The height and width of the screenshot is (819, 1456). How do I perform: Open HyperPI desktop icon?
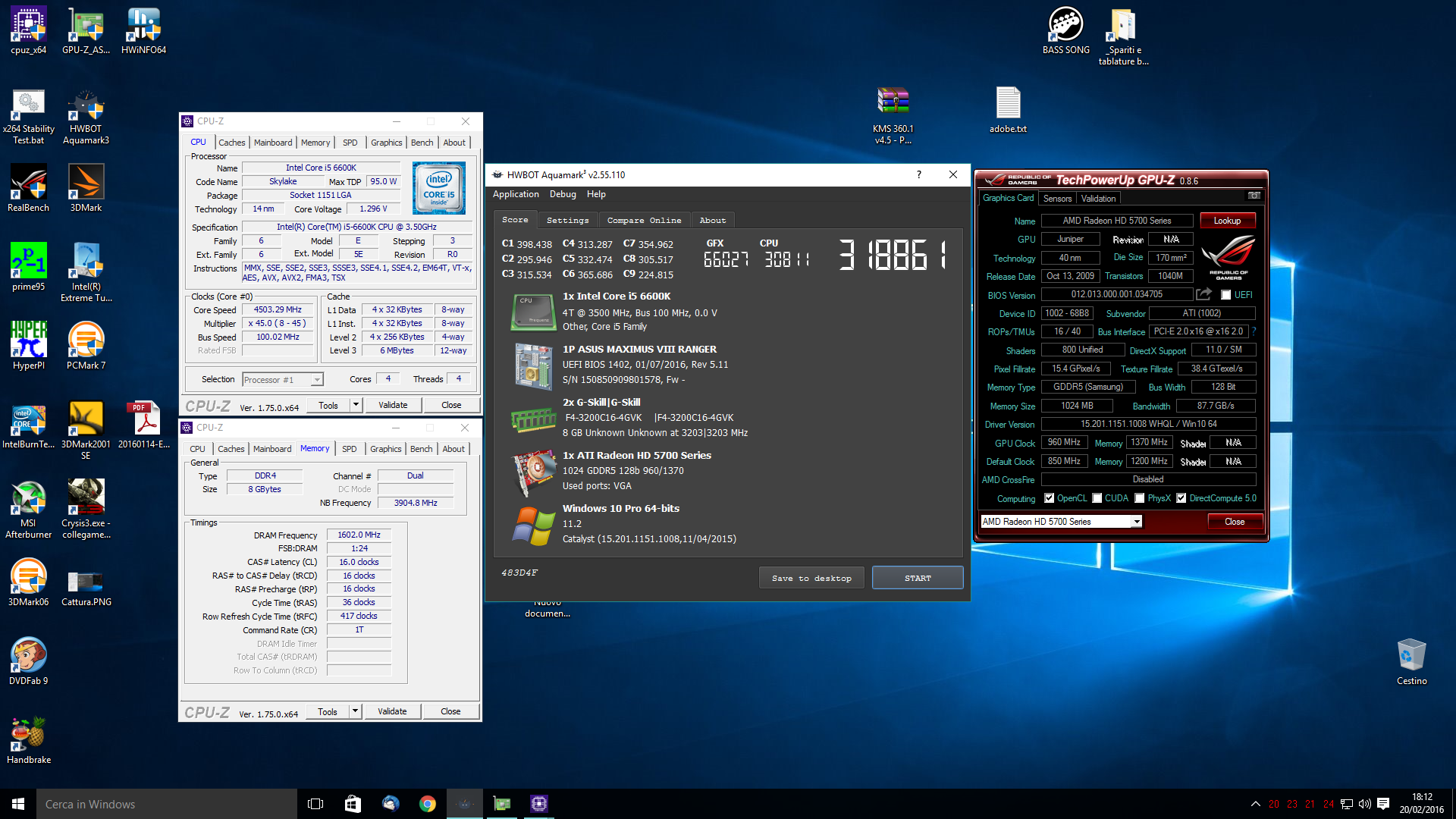(29, 346)
